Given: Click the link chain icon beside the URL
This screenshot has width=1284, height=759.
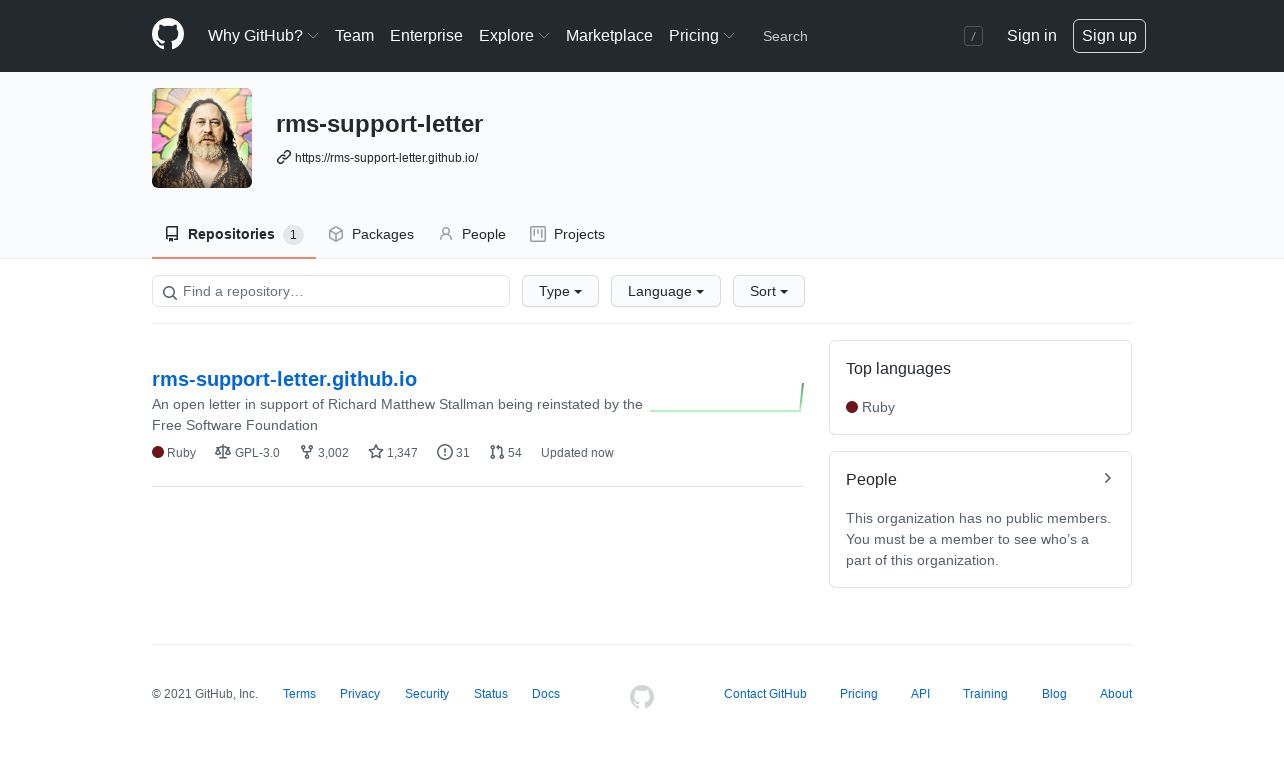Looking at the screenshot, I should click(284, 157).
